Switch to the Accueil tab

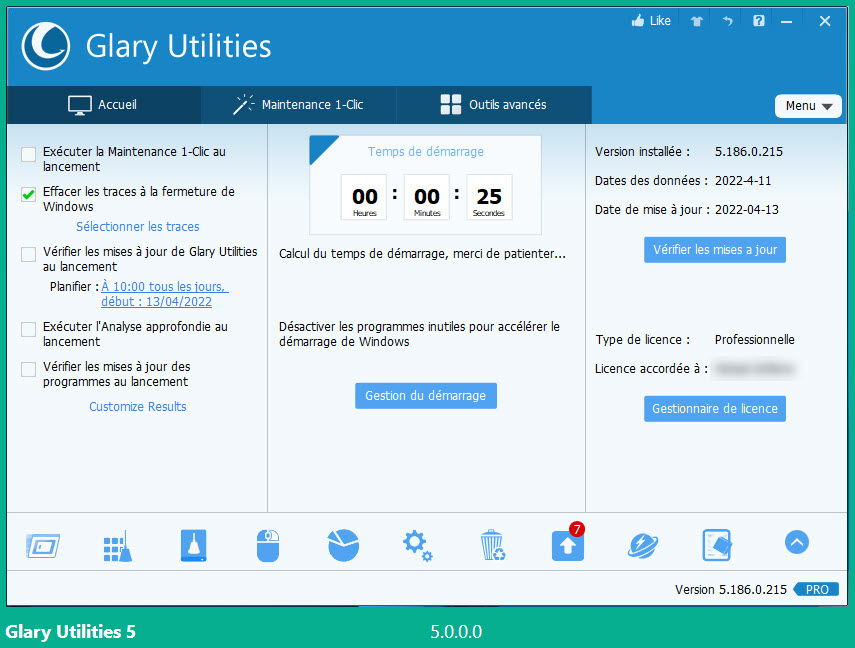click(x=104, y=105)
